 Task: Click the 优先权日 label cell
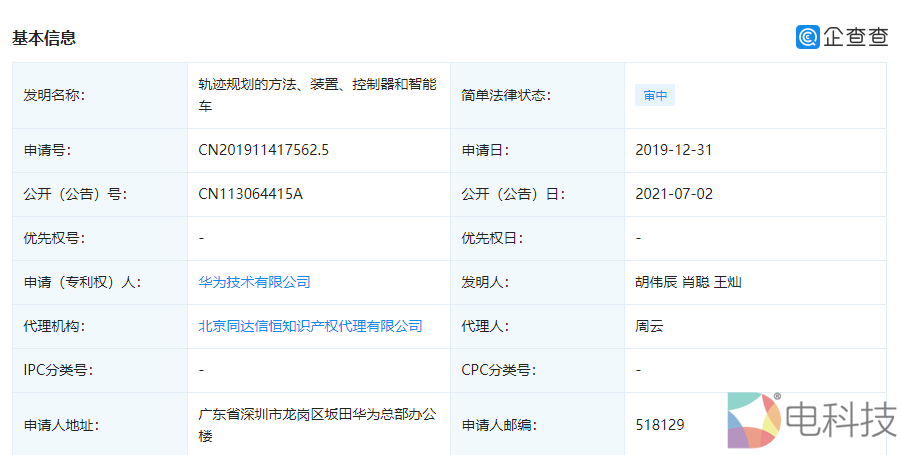(x=537, y=238)
